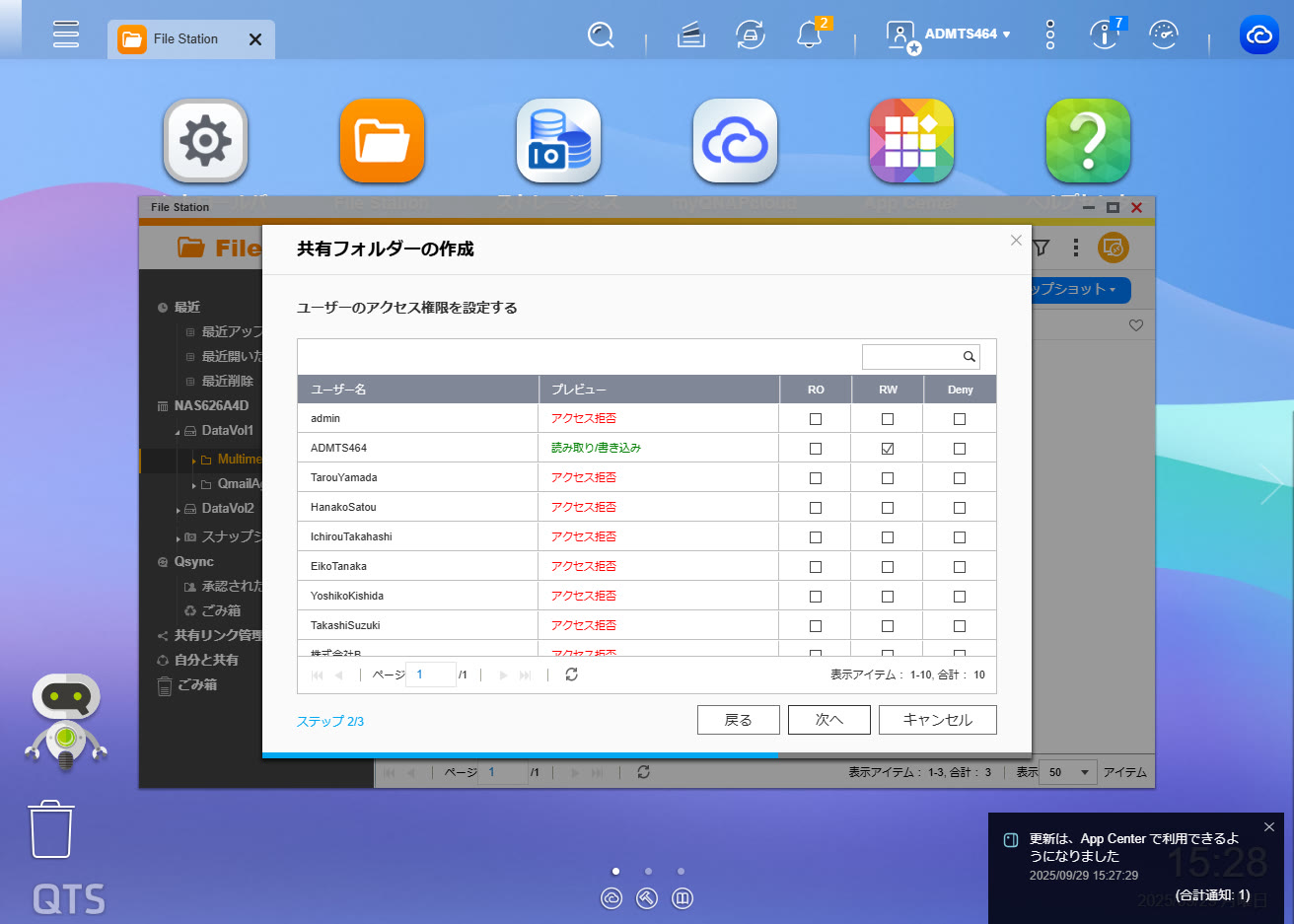The image size is (1294, 924).
Task: Open the 50 items per page dropdown
Action: [x=1069, y=772]
